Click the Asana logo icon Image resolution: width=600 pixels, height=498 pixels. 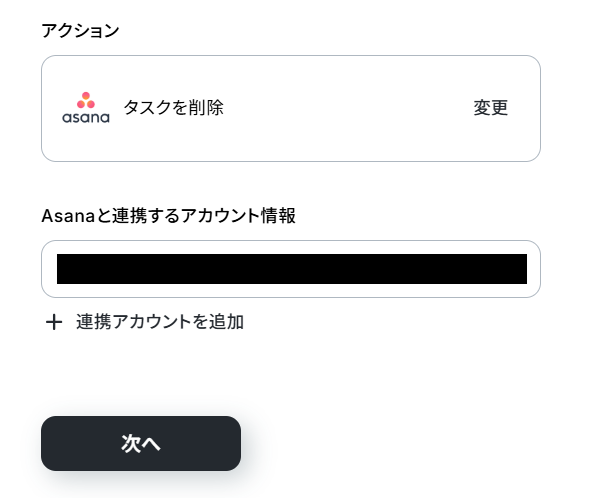pos(86,108)
